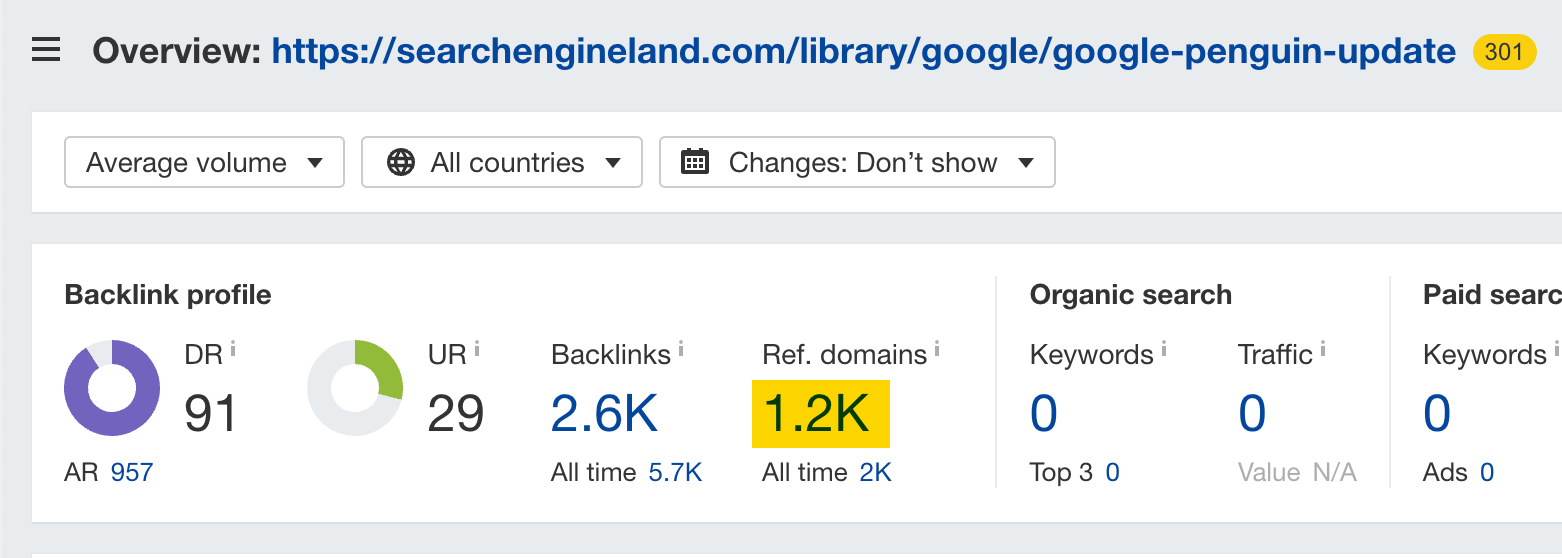Open the Changes: Don't show dropdown
This screenshot has width=1562, height=558.
click(x=857, y=162)
